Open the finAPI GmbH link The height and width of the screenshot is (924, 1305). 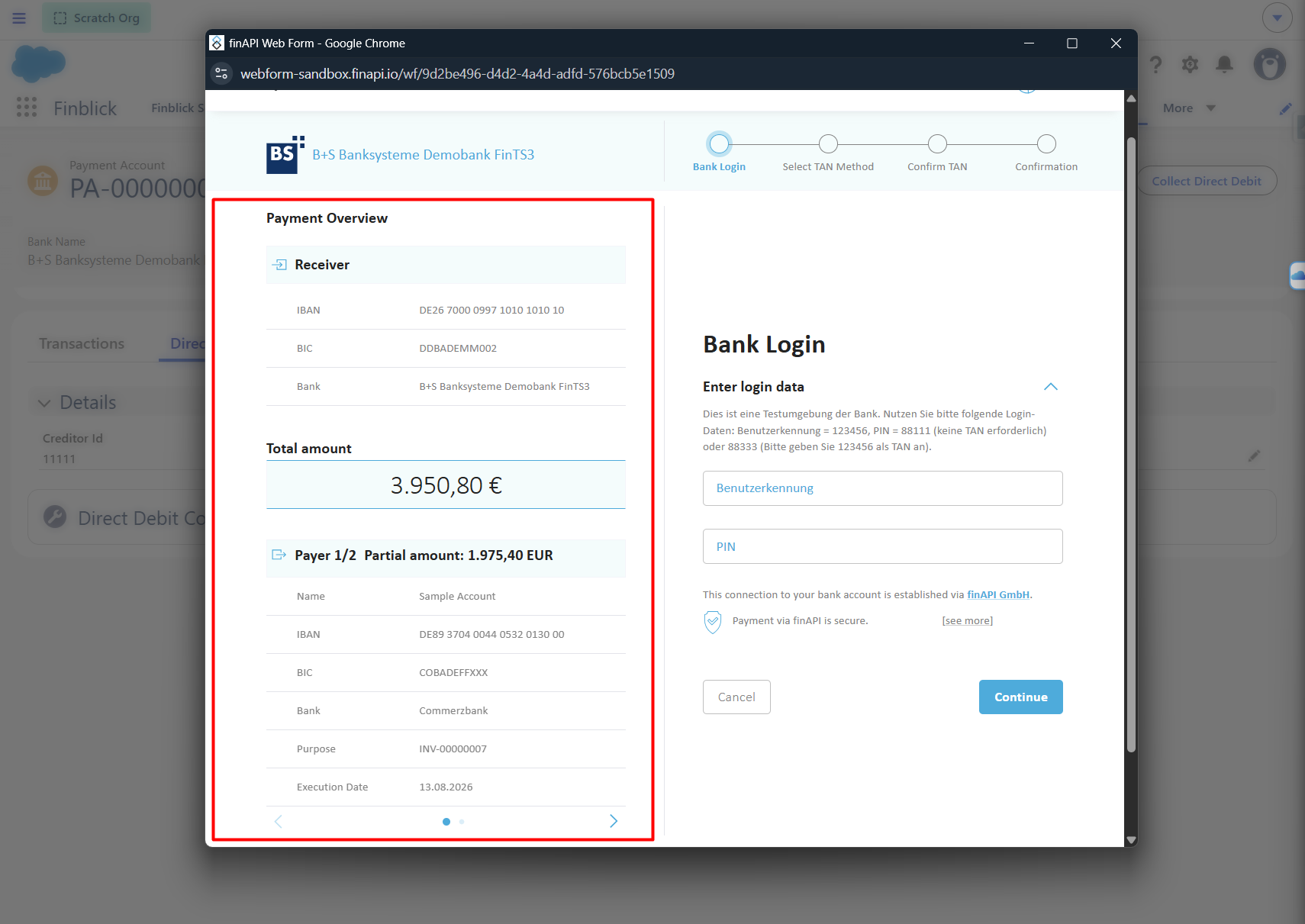tap(998, 594)
